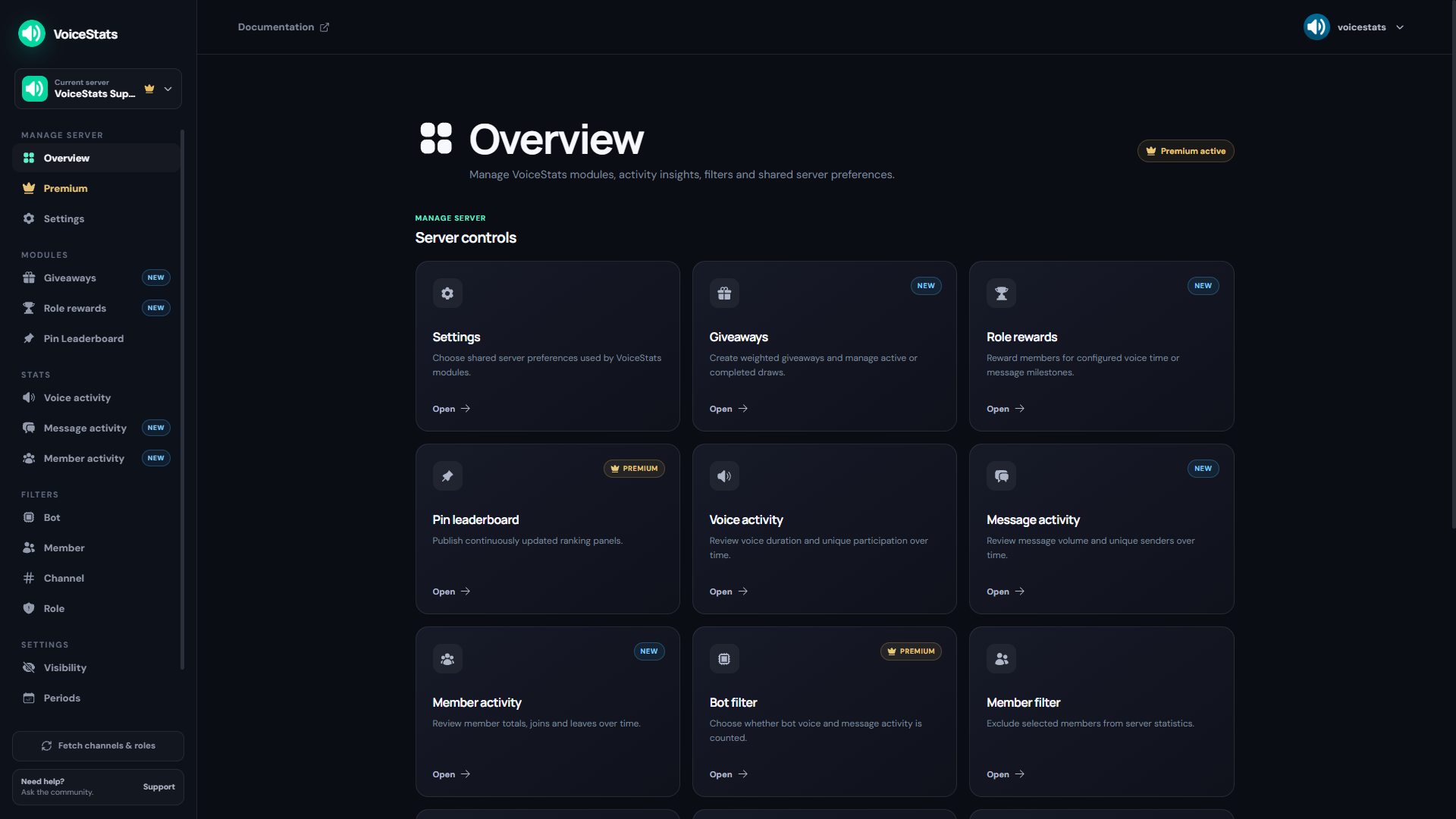Image resolution: width=1456 pixels, height=819 pixels.
Task: Click PREMIUM badge on Bot filter card
Action: pyautogui.click(x=911, y=651)
